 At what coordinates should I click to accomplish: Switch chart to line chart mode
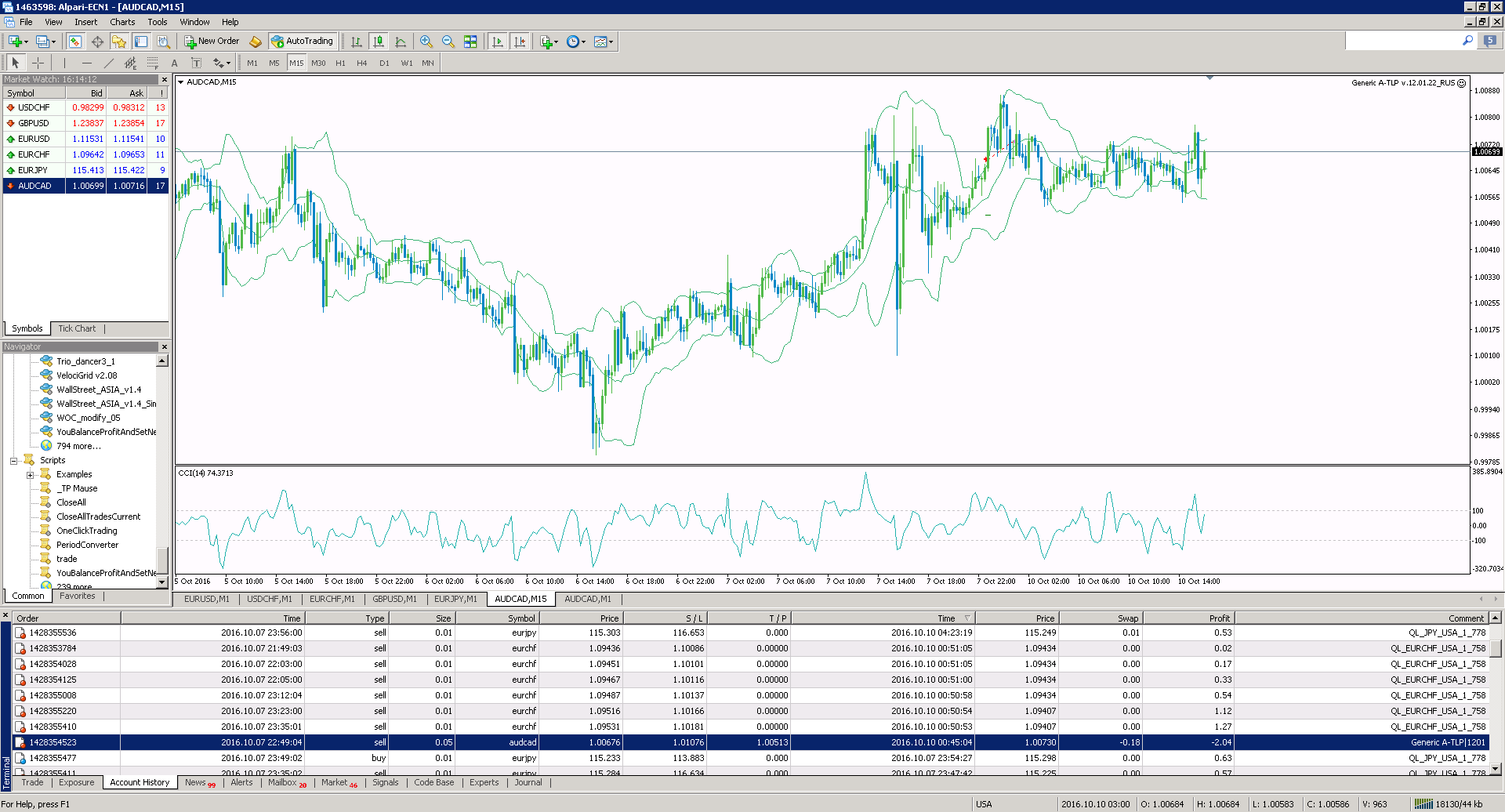(401, 42)
